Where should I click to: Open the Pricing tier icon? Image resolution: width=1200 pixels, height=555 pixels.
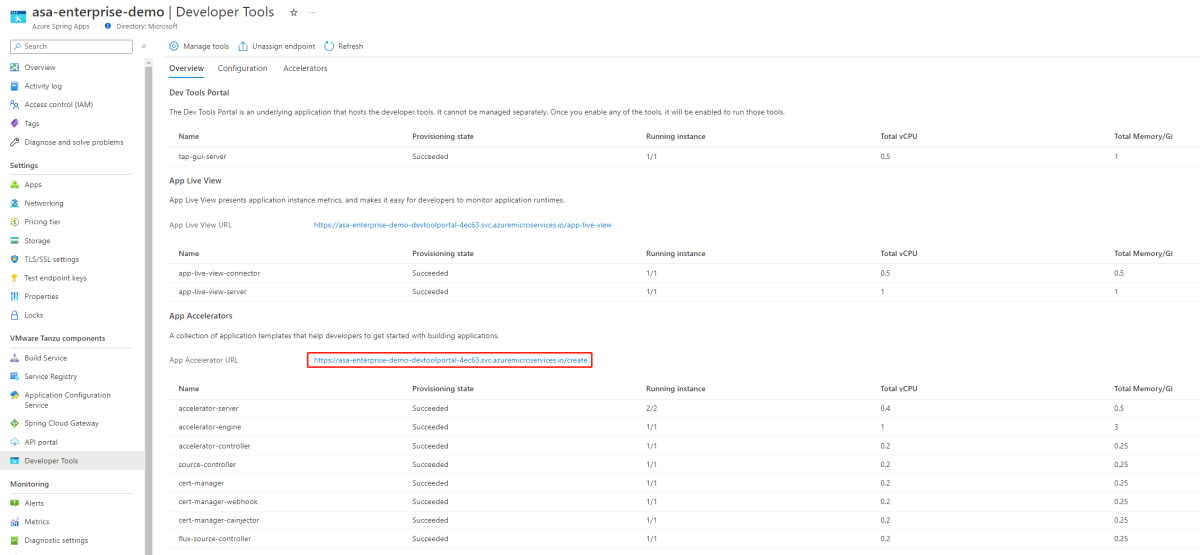14,222
